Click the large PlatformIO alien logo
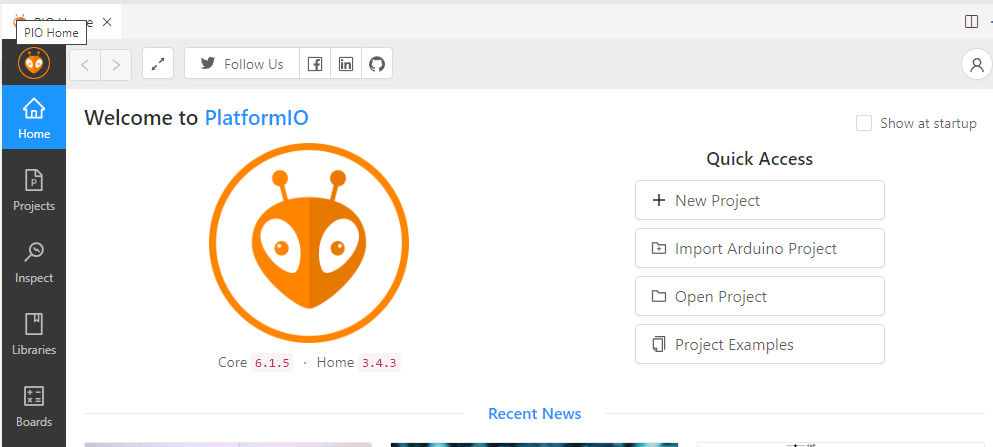The height and width of the screenshot is (447, 993). (x=309, y=243)
